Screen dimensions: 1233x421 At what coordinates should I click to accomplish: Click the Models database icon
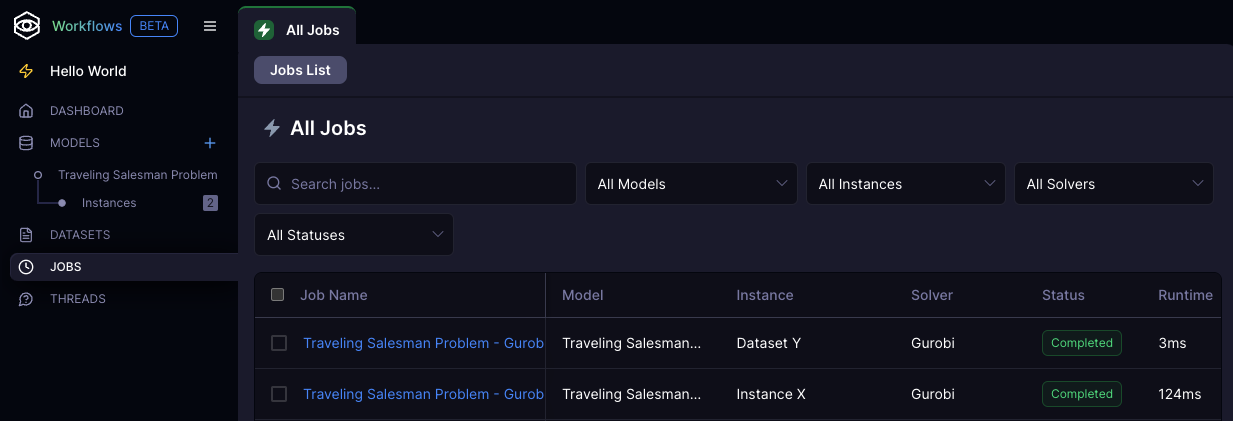click(27, 143)
